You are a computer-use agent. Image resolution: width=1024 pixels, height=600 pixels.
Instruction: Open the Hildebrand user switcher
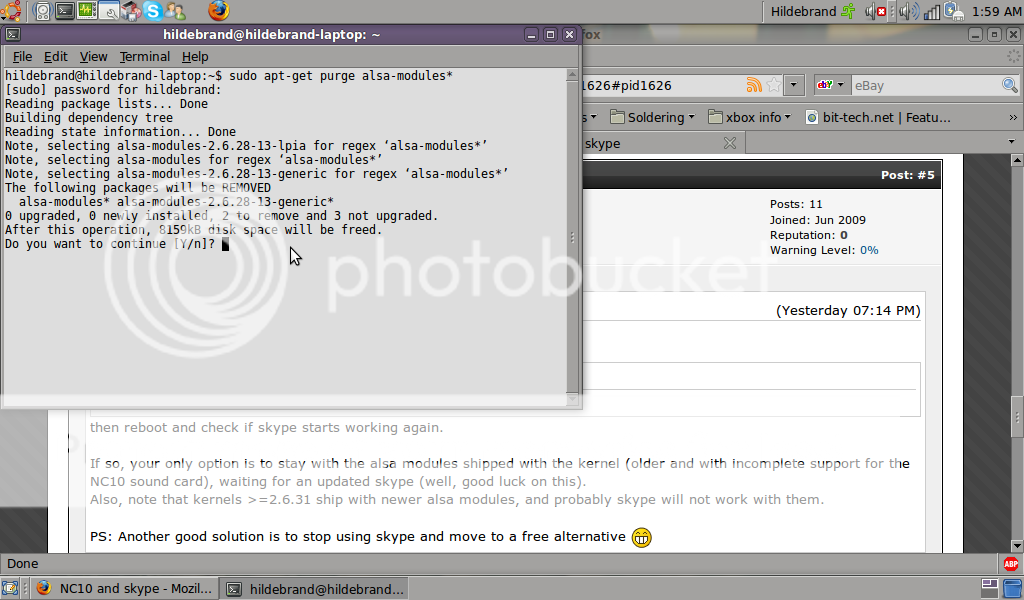pyautogui.click(x=812, y=11)
